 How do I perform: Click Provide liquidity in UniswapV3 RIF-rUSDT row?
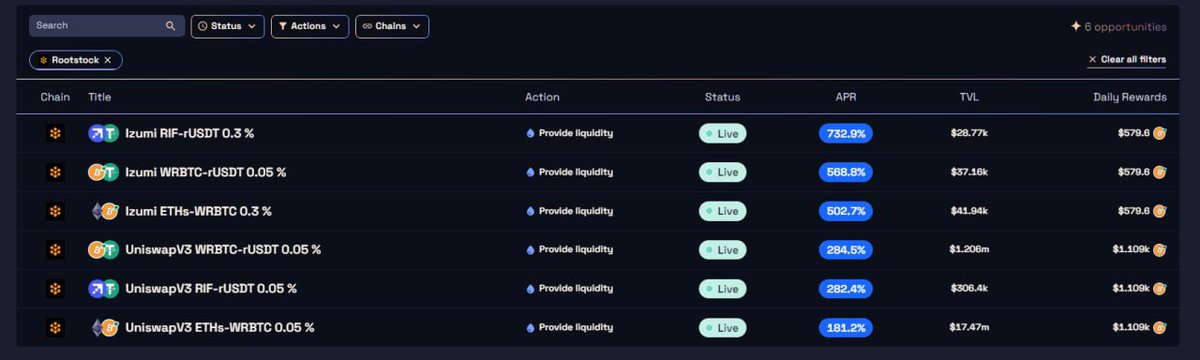click(569, 289)
